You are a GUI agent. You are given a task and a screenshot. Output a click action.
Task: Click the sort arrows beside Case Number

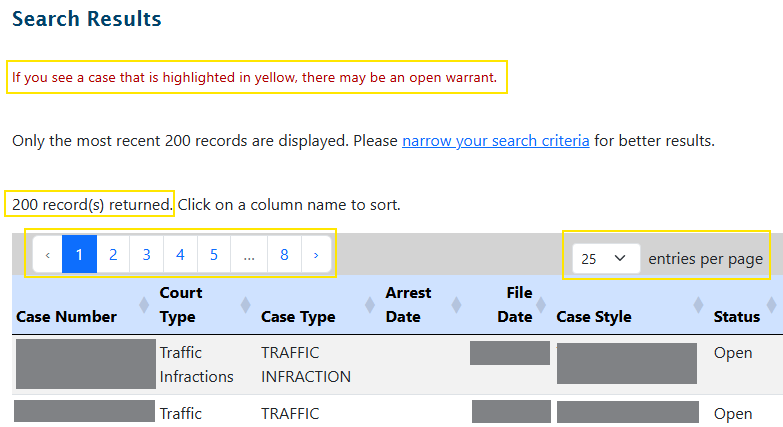click(x=144, y=305)
